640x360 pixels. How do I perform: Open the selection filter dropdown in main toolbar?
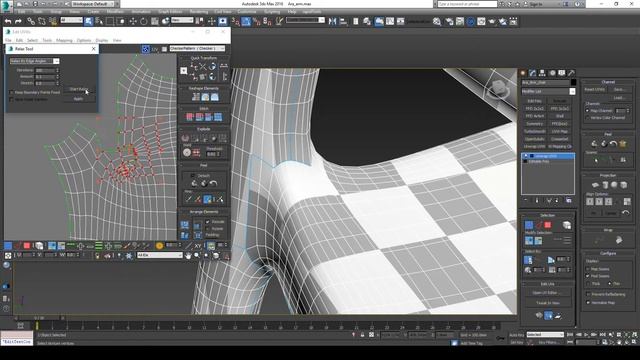(x=71, y=20)
